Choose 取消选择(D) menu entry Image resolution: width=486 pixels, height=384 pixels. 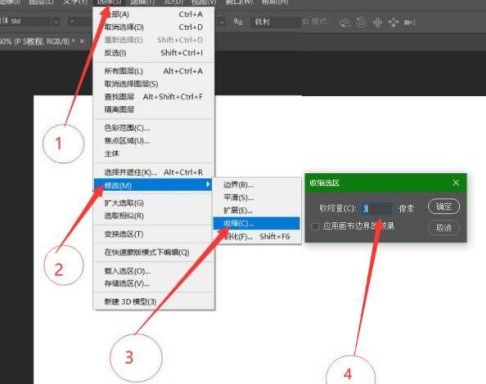[153, 27]
